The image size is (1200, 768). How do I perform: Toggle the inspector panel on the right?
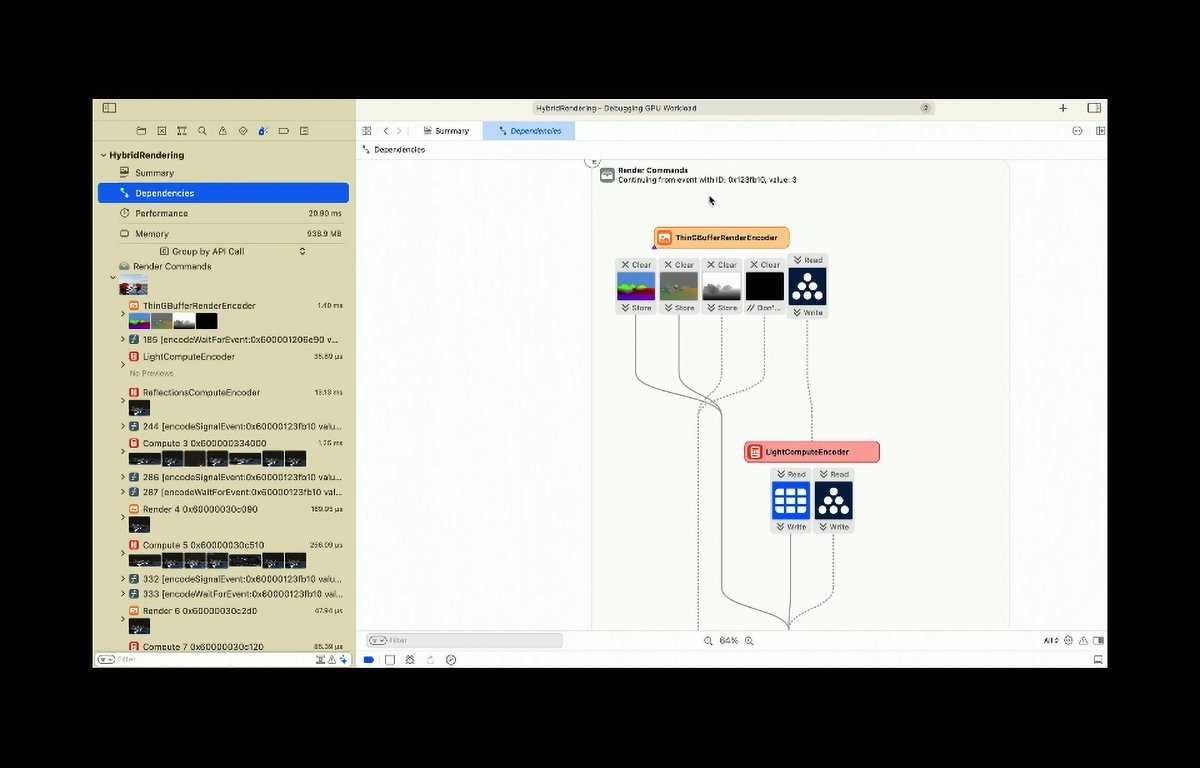[1094, 108]
